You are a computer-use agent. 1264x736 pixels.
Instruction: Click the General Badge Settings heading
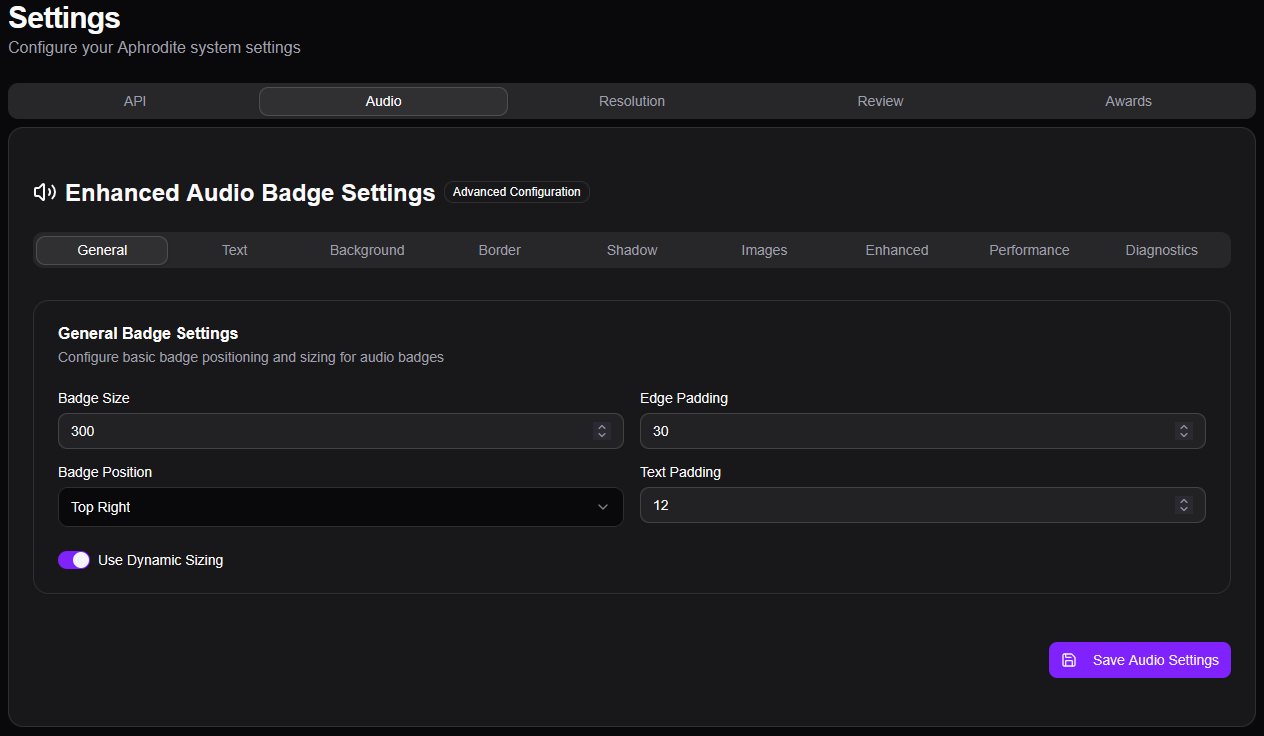(x=148, y=333)
